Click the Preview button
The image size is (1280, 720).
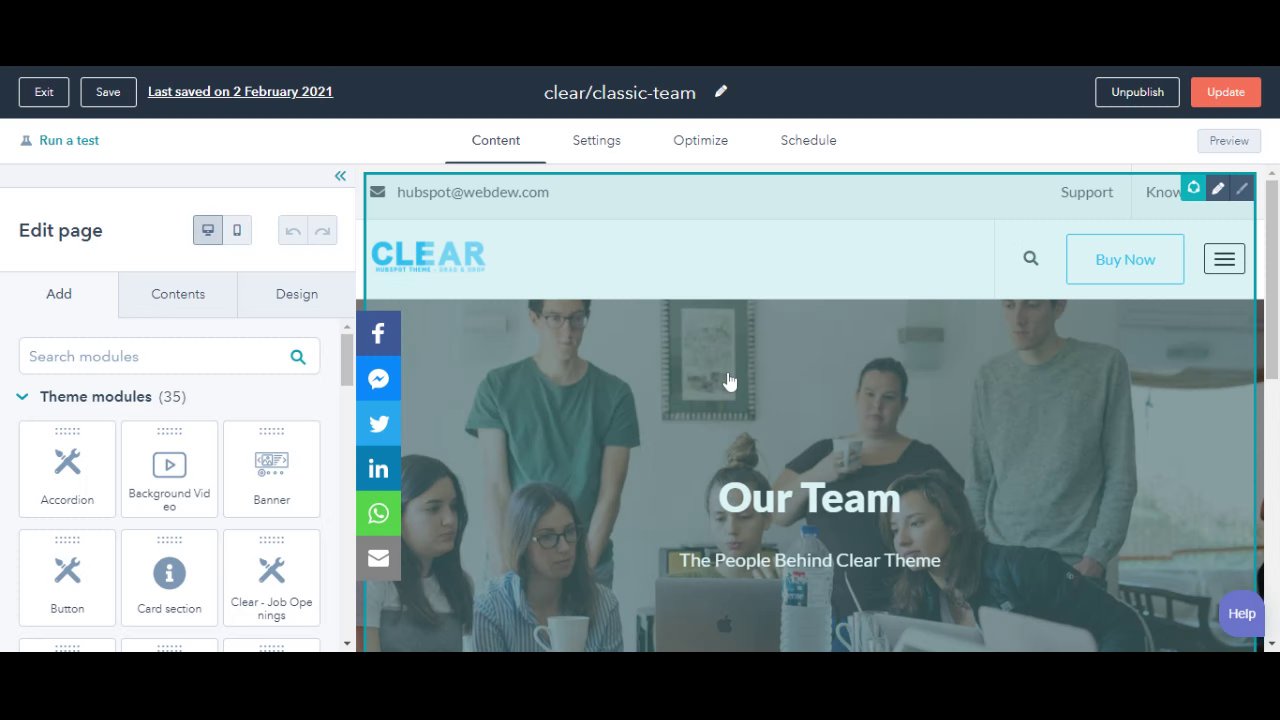point(1229,141)
